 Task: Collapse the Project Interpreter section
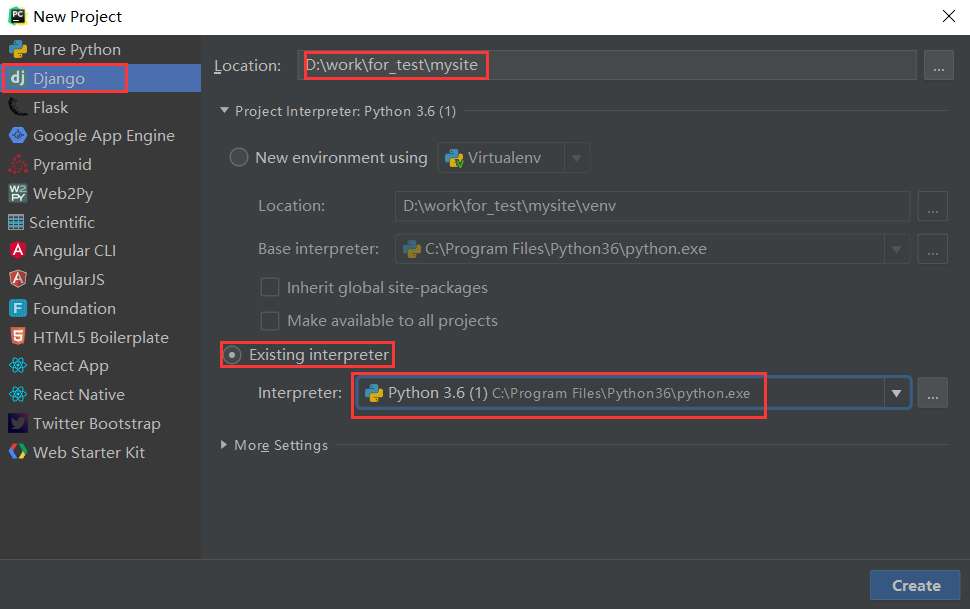tap(224, 111)
